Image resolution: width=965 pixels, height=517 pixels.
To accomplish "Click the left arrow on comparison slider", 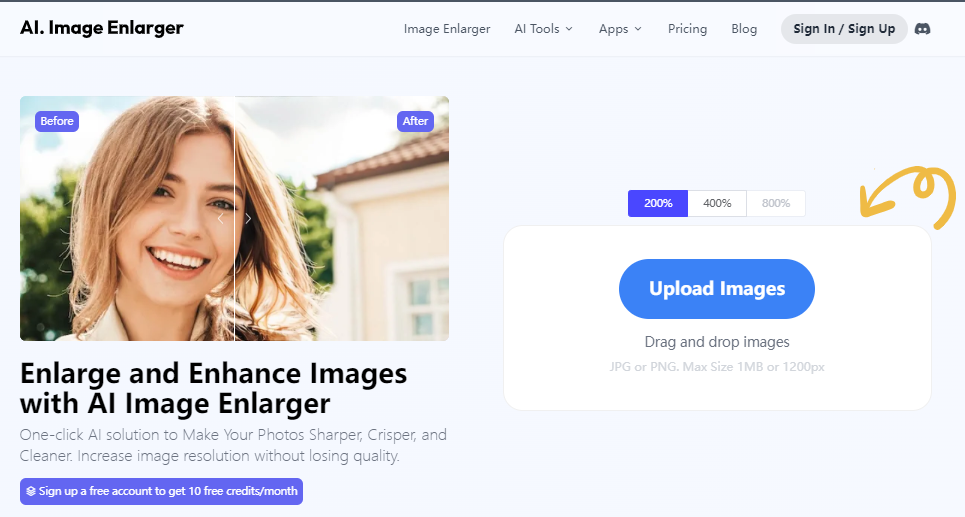I will pyautogui.click(x=221, y=218).
